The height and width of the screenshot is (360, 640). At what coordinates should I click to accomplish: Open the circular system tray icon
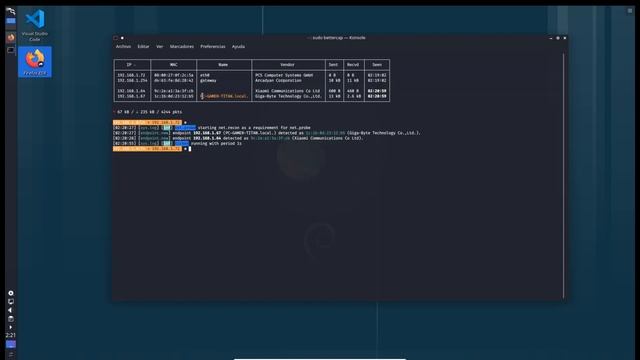coord(11,293)
